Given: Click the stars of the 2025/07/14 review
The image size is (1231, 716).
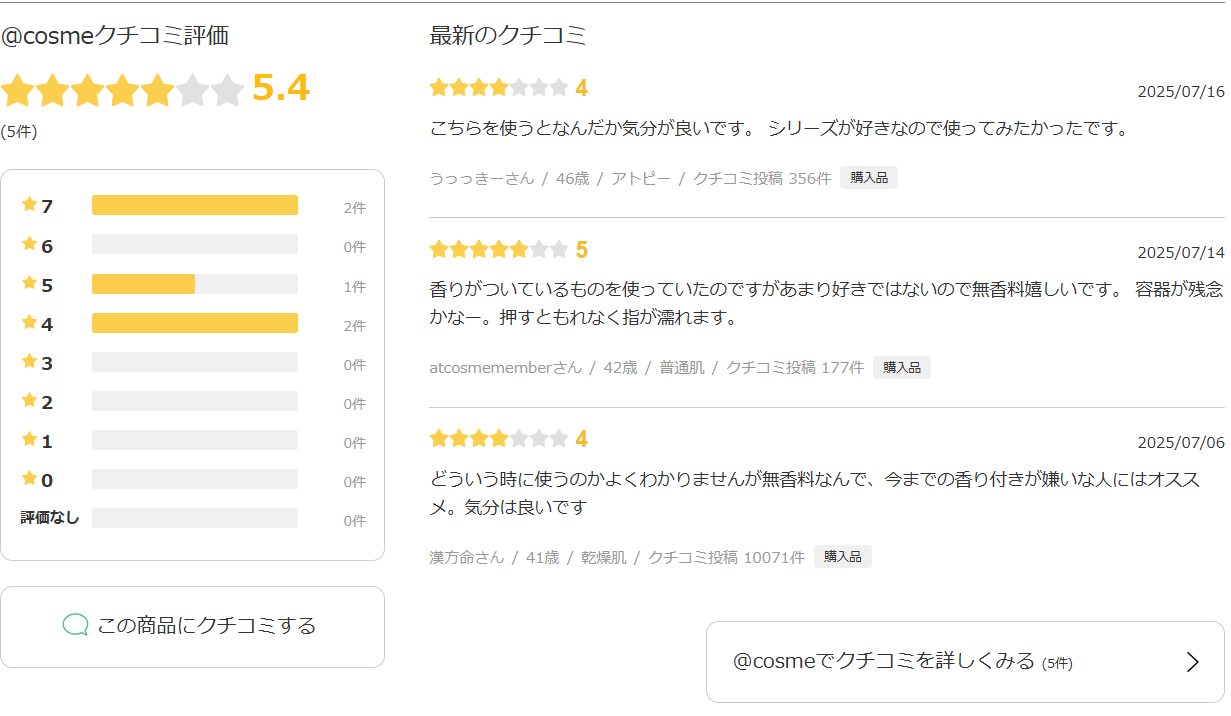Looking at the screenshot, I should click(498, 250).
